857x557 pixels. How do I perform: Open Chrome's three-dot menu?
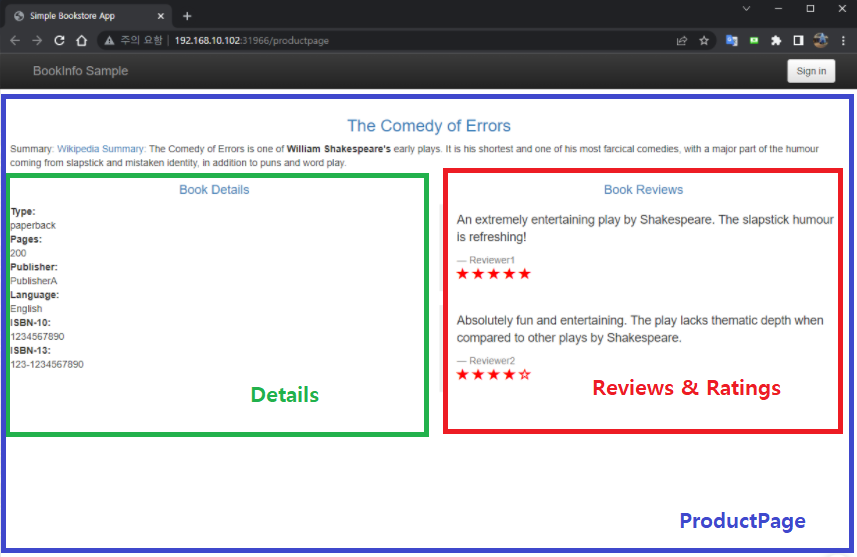click(843, 41)
